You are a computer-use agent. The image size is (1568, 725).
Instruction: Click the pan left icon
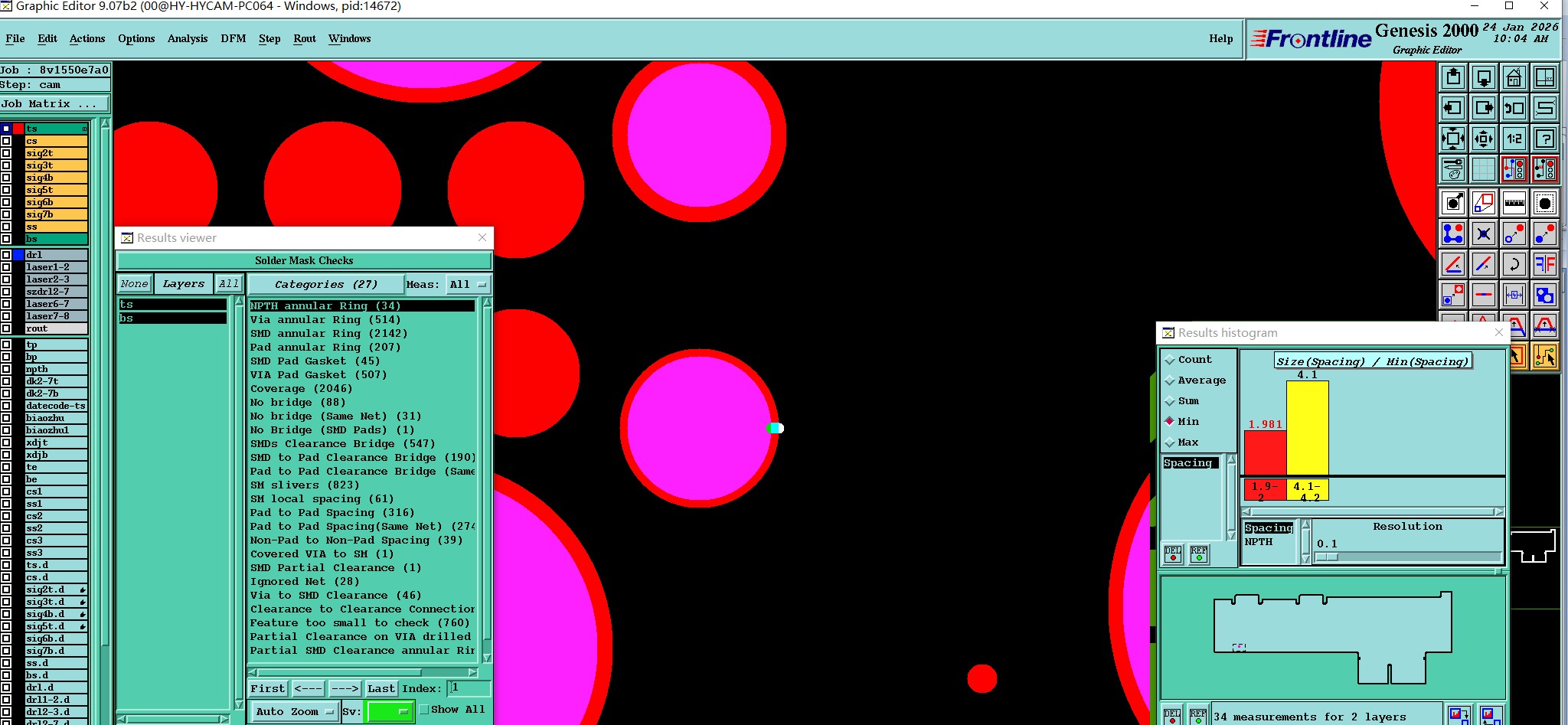[x=1453, y=108]
